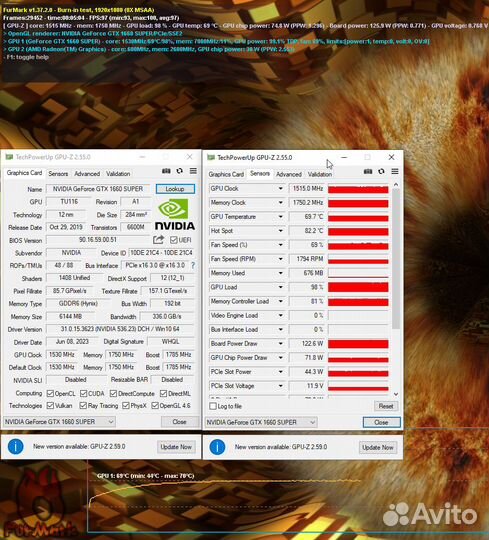Open the Advanced tab in right window
This screenshot has width=489, height=540.
(289, 174)
